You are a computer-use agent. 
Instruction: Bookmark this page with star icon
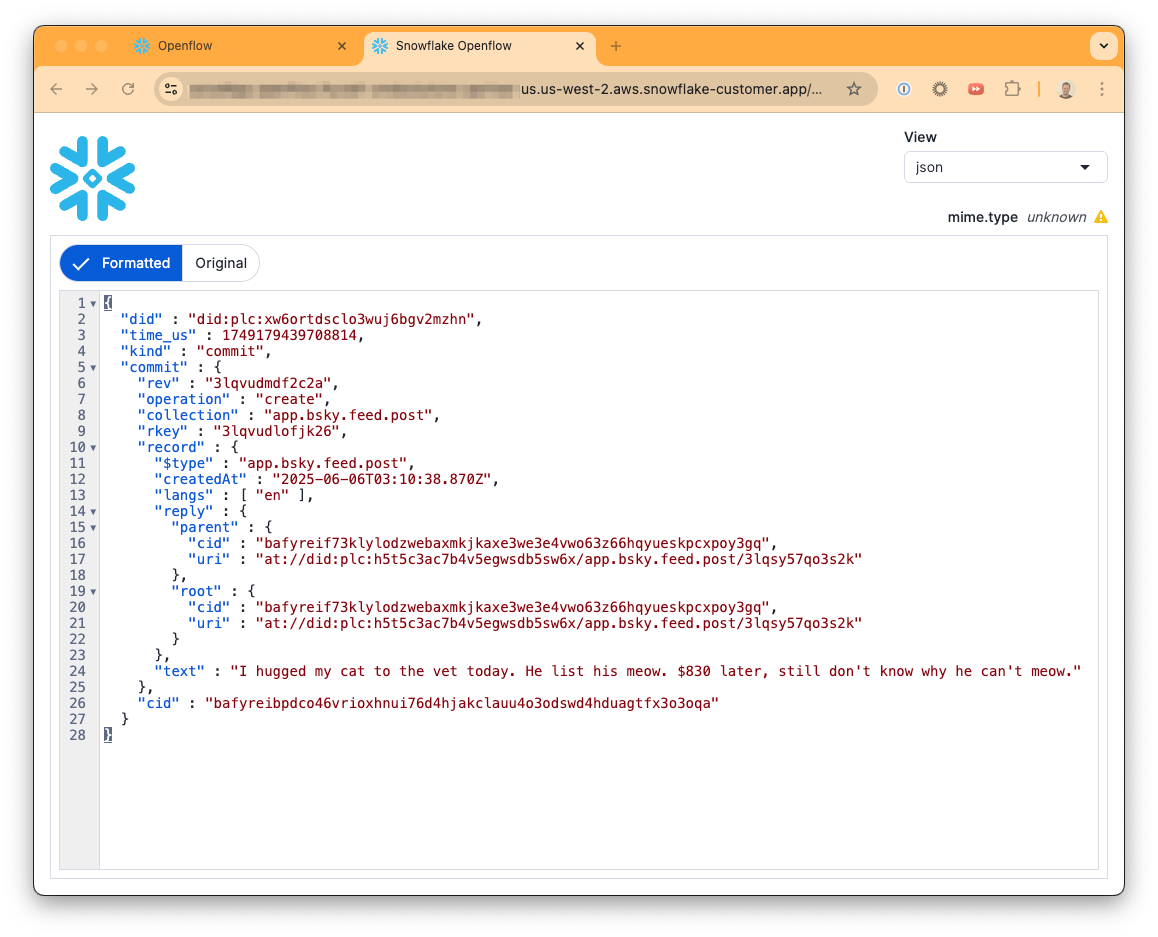[854, 89]
